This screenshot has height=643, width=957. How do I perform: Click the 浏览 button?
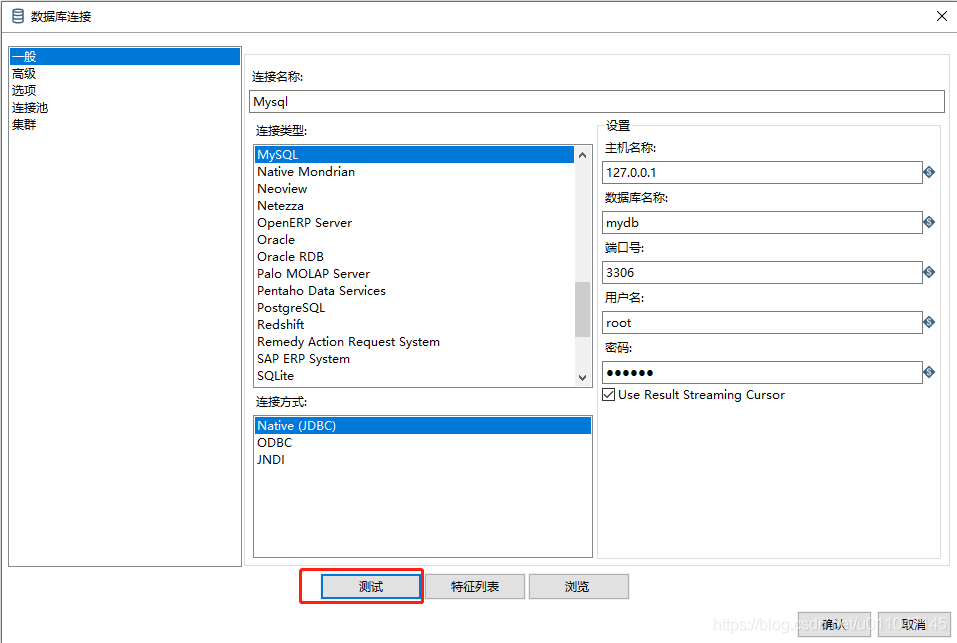[x=579, y=586]
